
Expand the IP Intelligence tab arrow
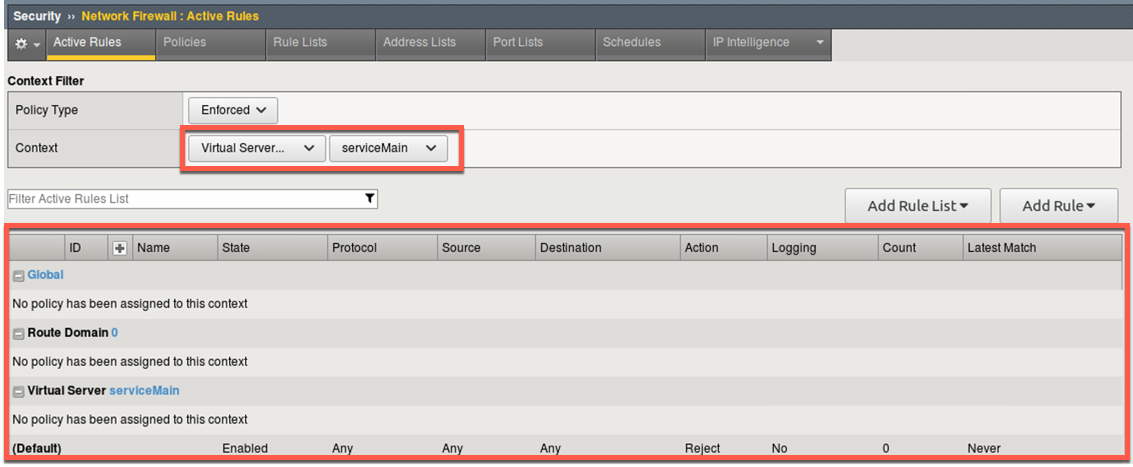pos(819,43)
